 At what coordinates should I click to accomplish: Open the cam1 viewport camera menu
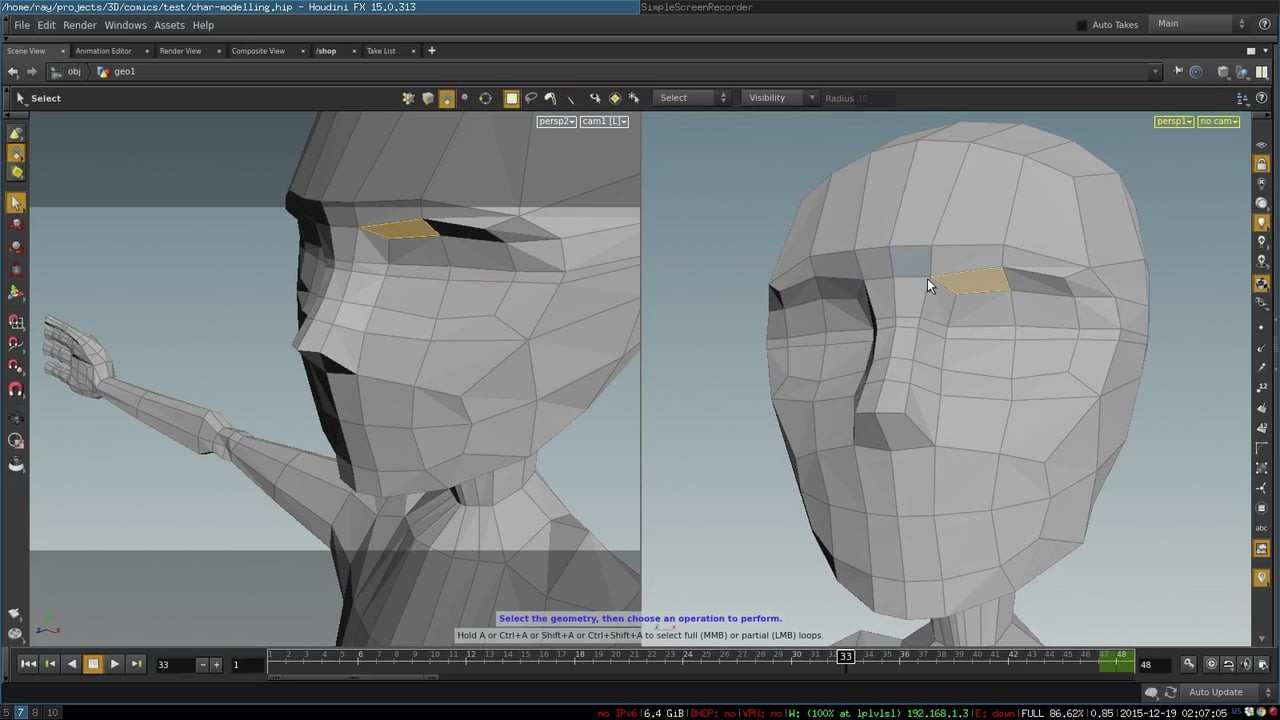click(603, 121)
